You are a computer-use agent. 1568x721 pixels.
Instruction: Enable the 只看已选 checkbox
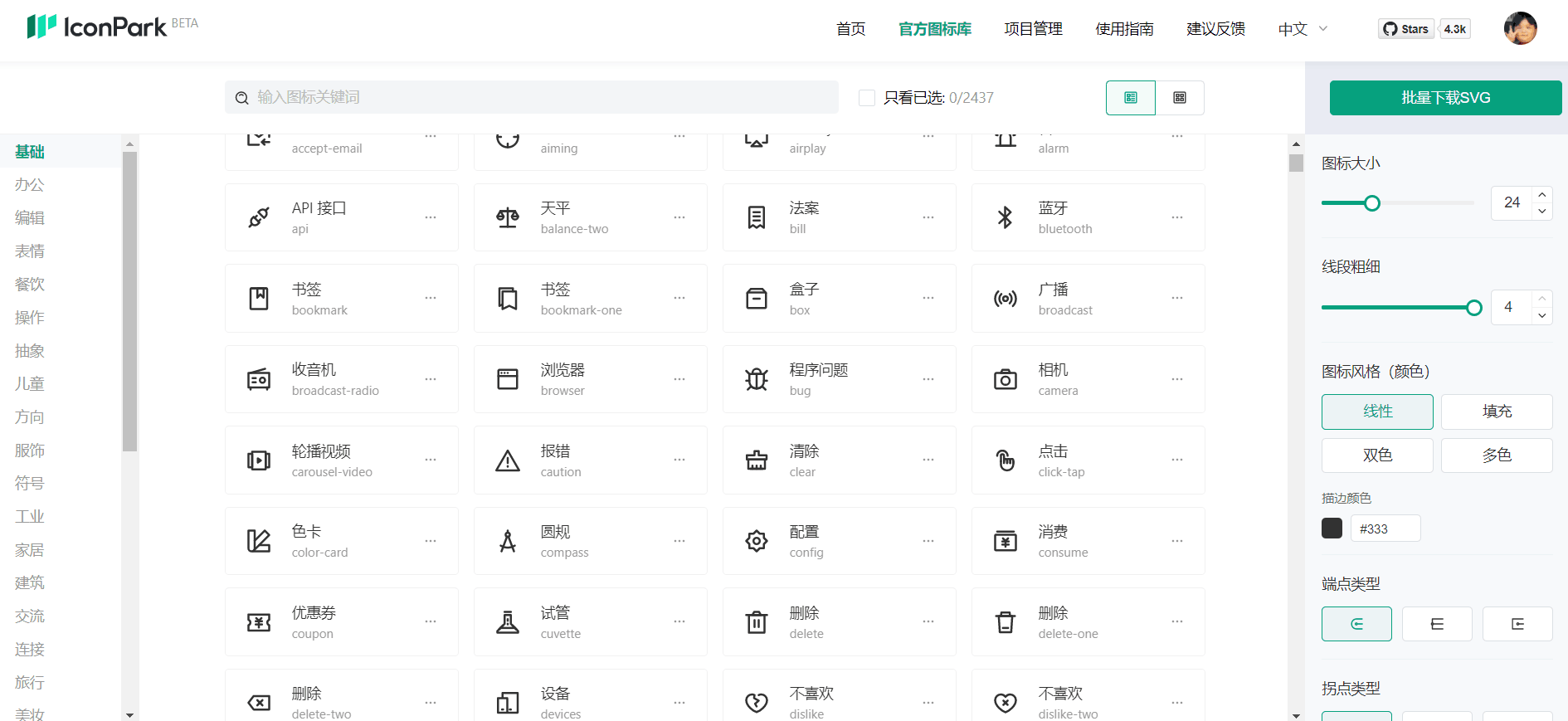[867, 98]
